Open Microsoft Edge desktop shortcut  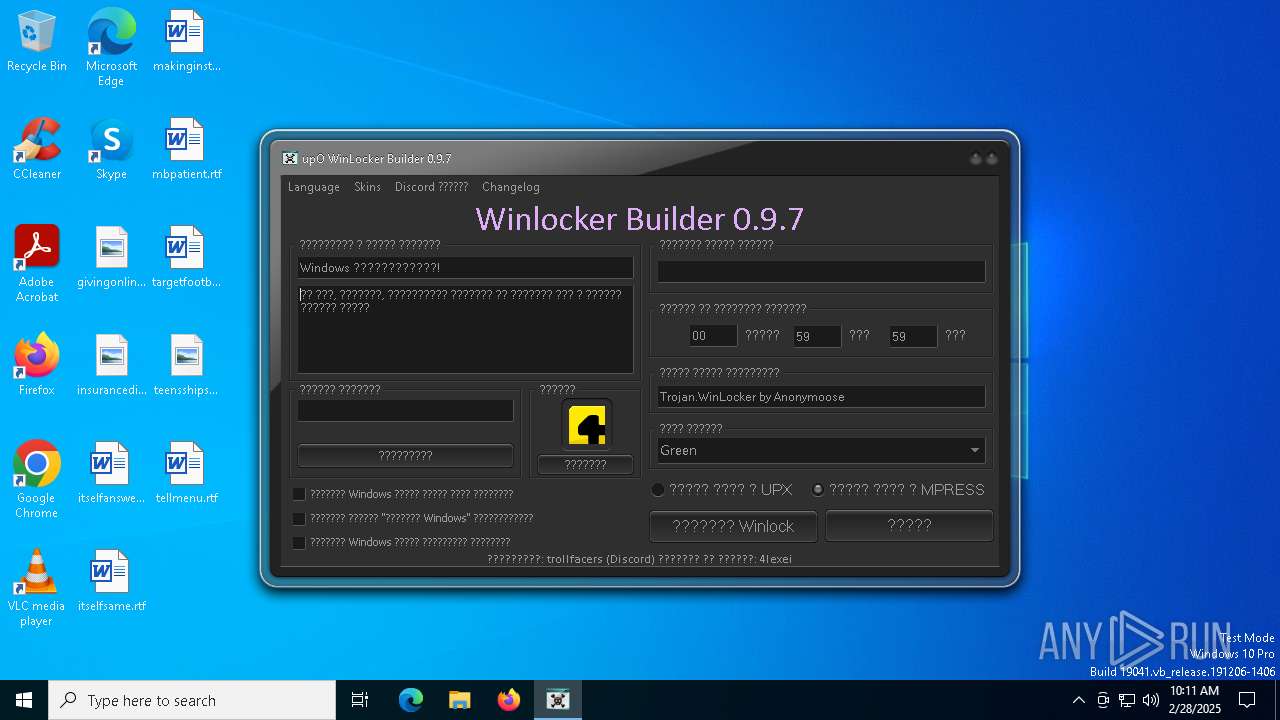coord(111,48)
